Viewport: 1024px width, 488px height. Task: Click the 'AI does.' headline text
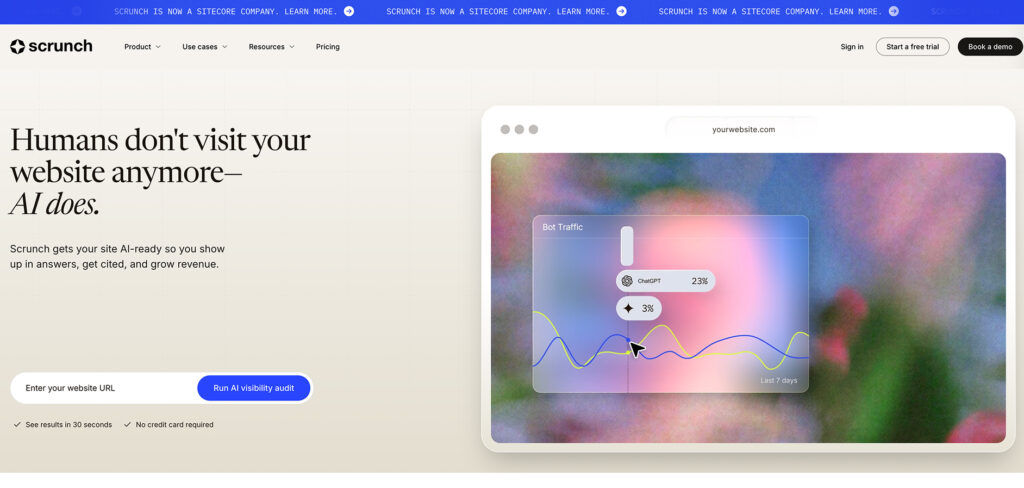click(55, 205)
